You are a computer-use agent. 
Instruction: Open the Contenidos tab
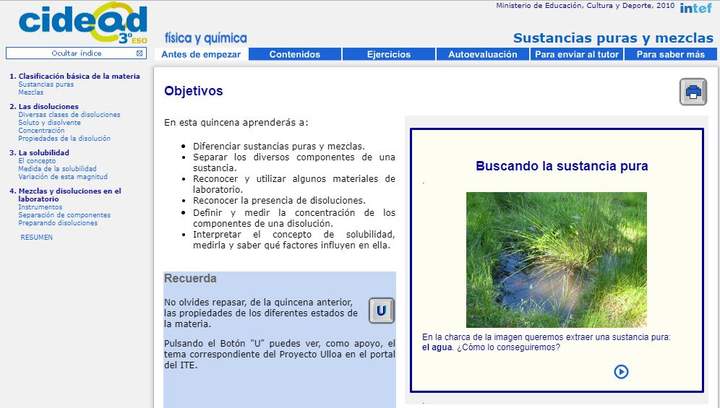[x=295, y=54]
